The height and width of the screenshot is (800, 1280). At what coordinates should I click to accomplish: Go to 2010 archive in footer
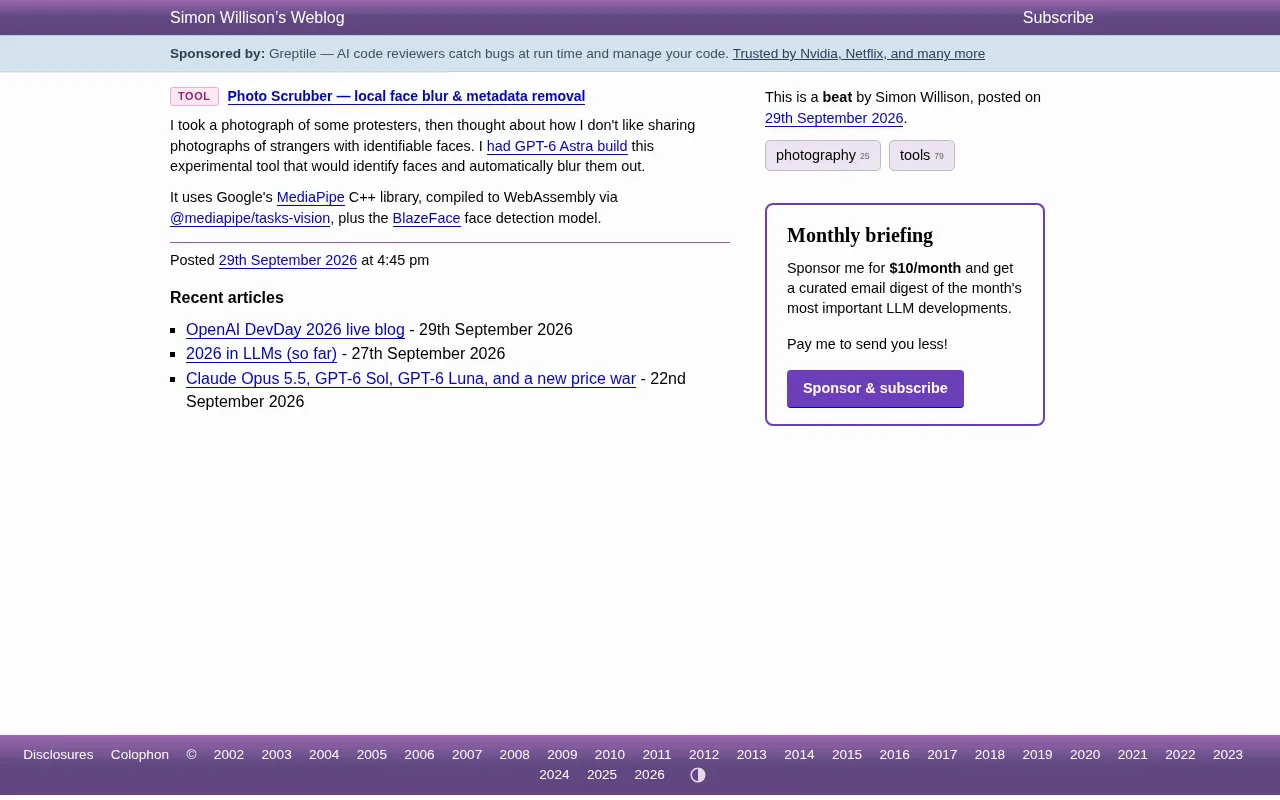point(610,755)
